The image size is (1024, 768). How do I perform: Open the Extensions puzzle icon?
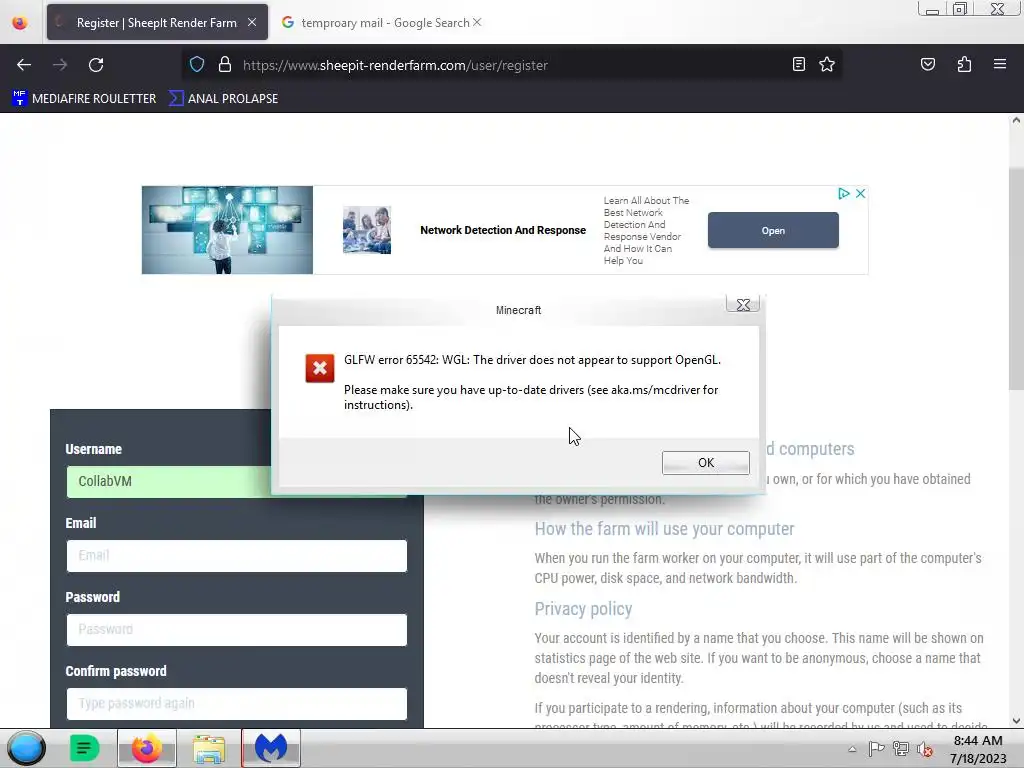pos(964,64)
